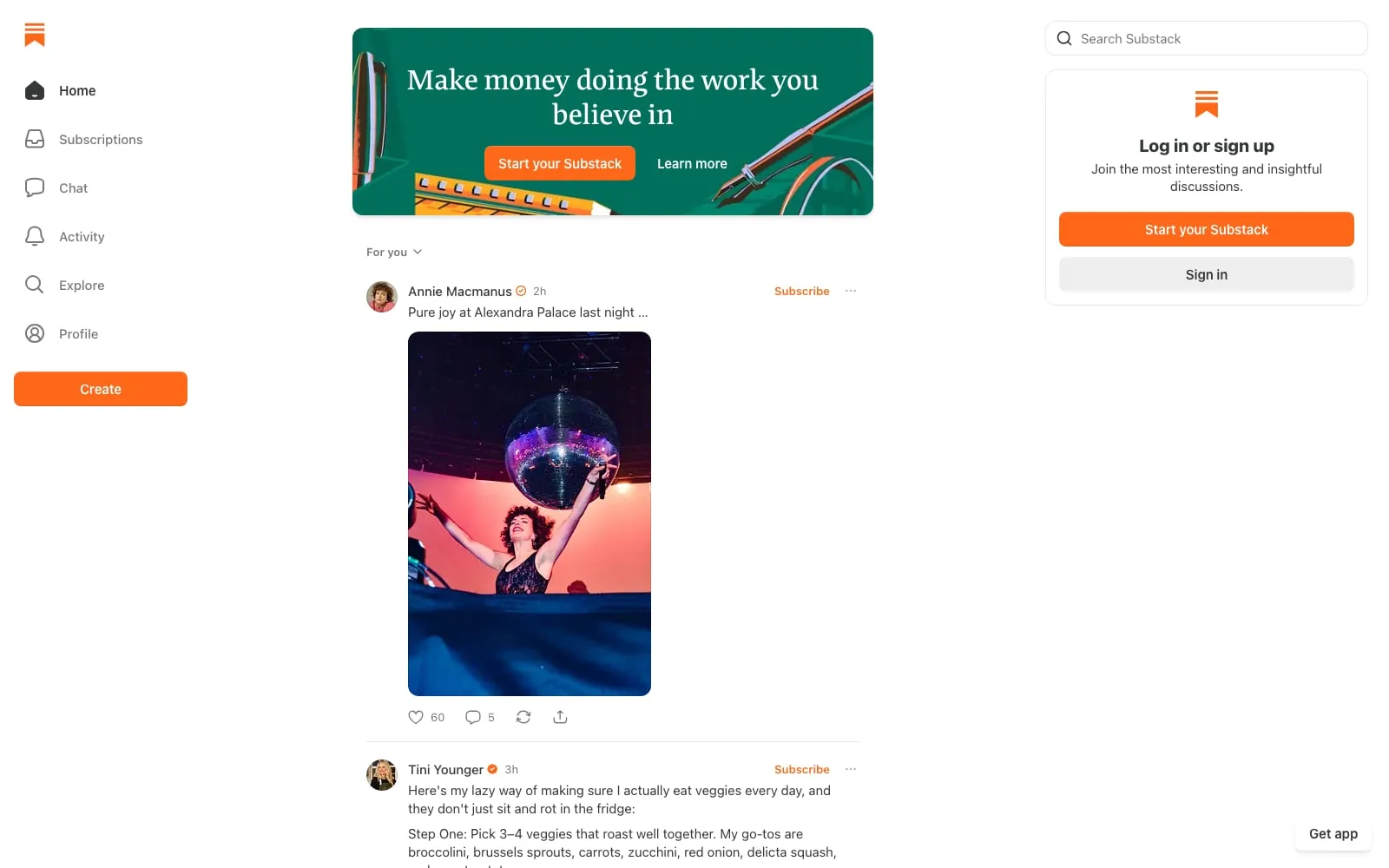Open the three-dot menu on Tini Younger's post
This screenshot has height=868, width=1389.
coord(851,769)
